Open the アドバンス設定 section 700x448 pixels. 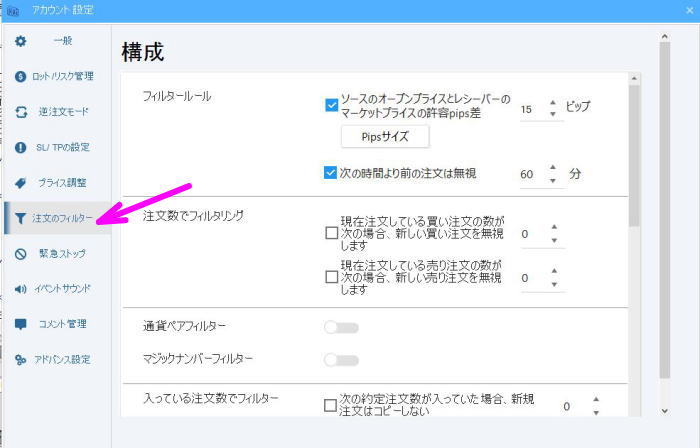pyautogui.click(x=58, y=359)
